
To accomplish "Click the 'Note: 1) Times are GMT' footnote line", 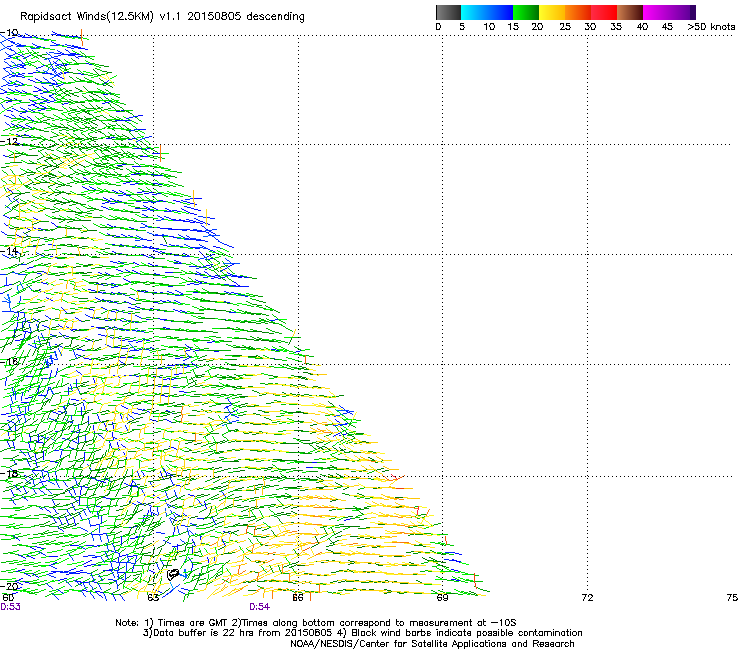I will click(316, 623).
